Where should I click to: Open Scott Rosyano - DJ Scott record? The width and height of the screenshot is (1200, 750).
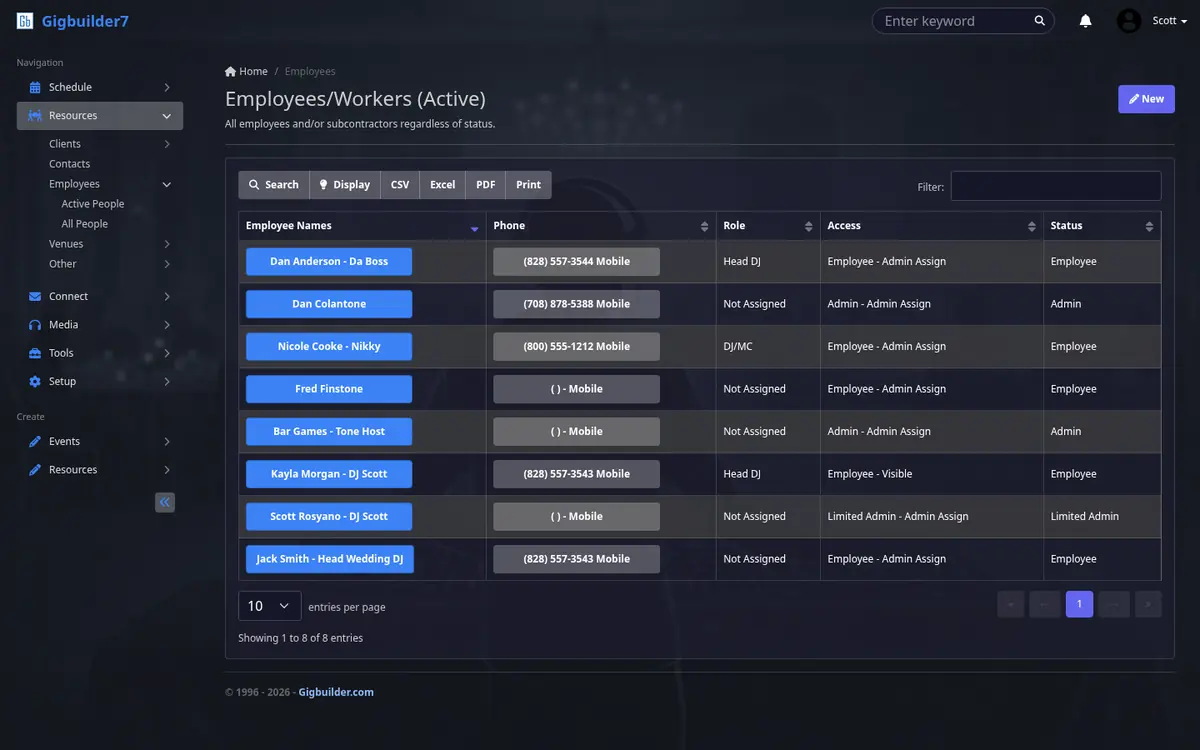tap(329, 517)
